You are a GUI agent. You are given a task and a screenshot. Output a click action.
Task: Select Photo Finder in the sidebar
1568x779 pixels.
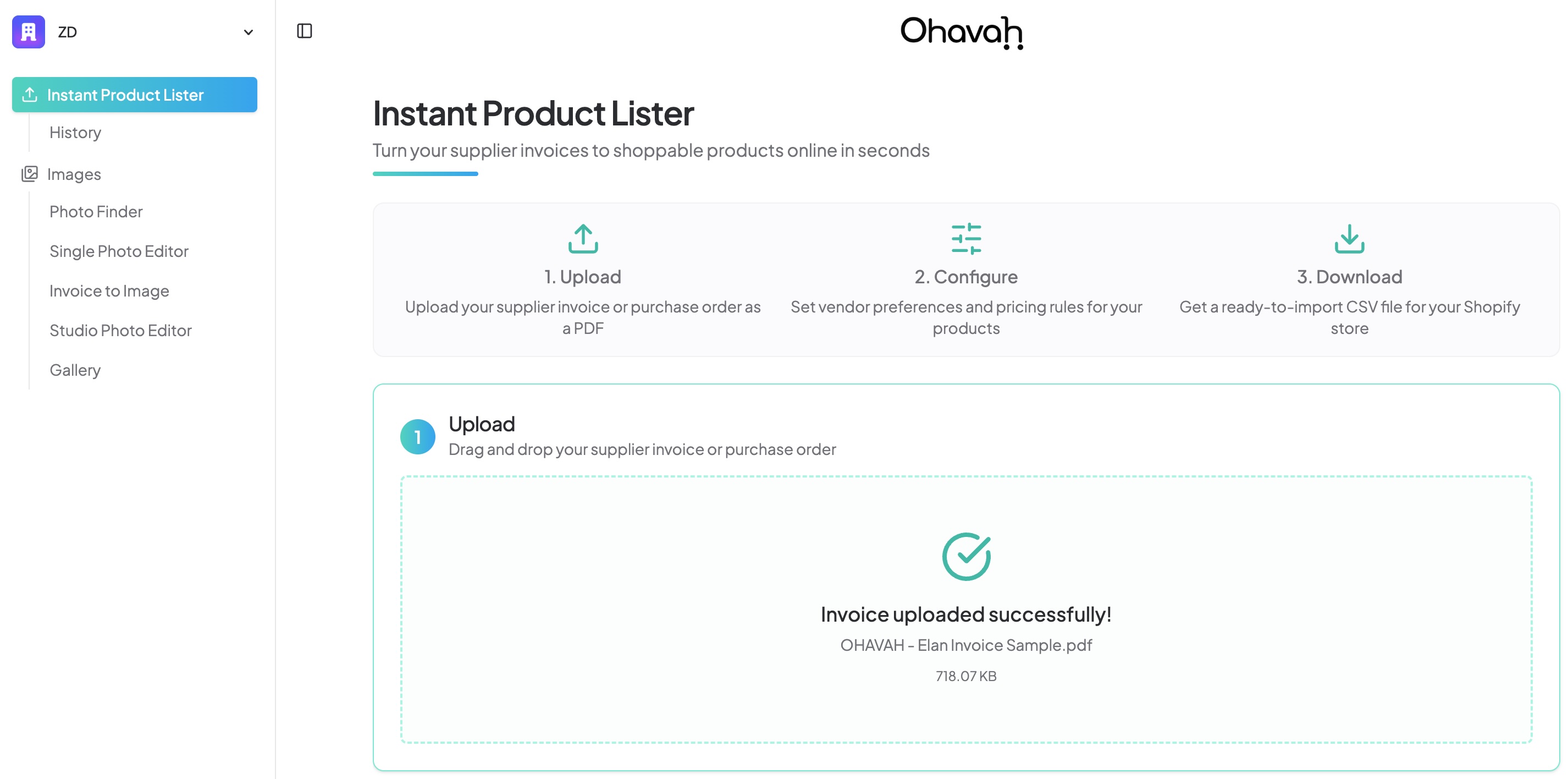96,211
